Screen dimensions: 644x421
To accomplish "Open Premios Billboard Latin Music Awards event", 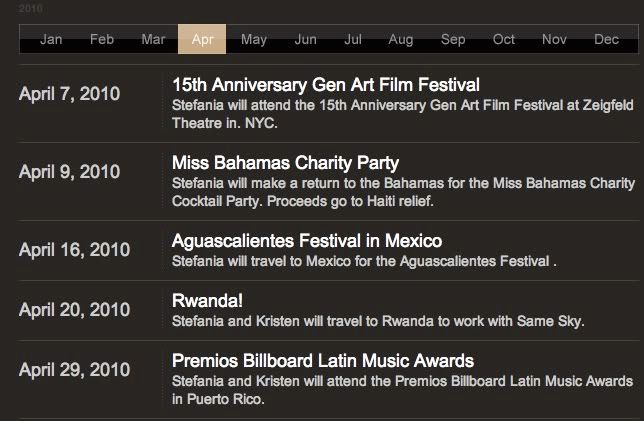I will tap(323, 361).
